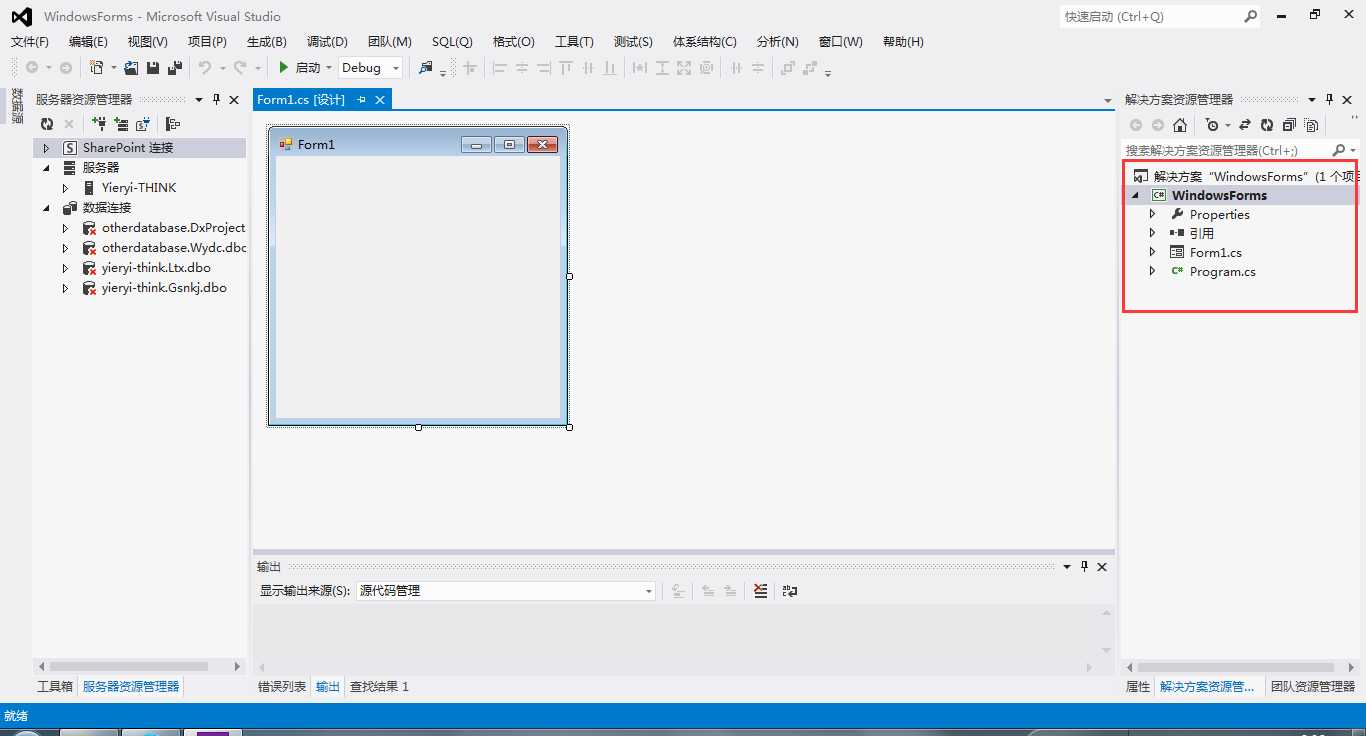
Task: Collapse the WindowsForms project node
Action: click(1135, 196)
